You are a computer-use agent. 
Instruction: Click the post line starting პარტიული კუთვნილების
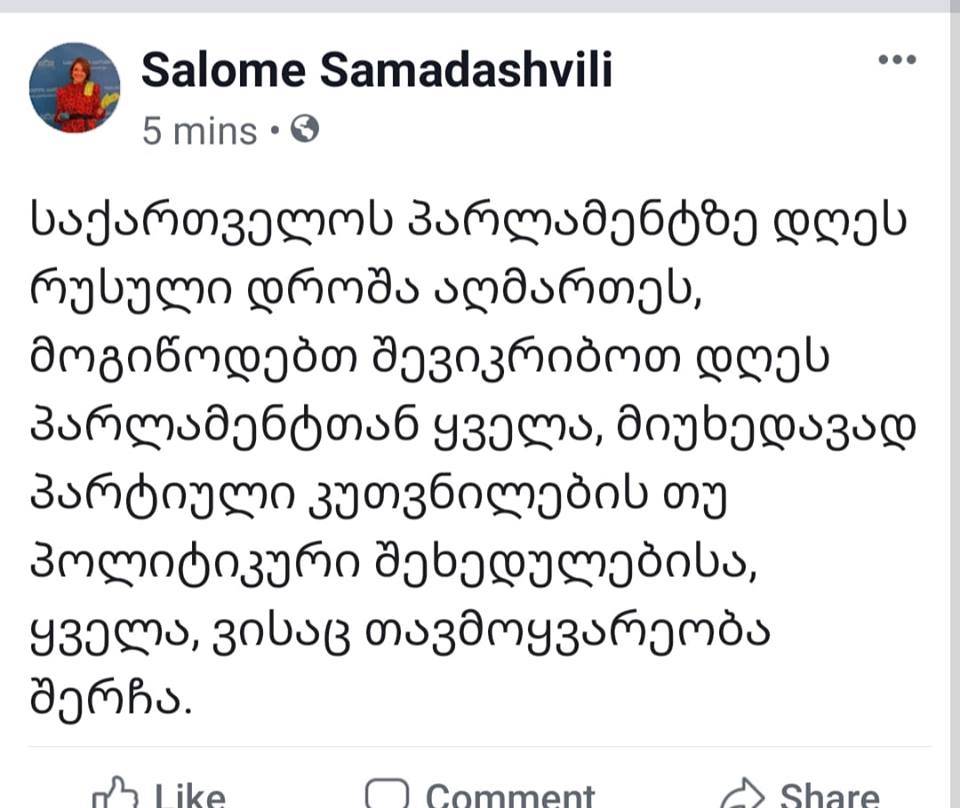coord(378,496)
